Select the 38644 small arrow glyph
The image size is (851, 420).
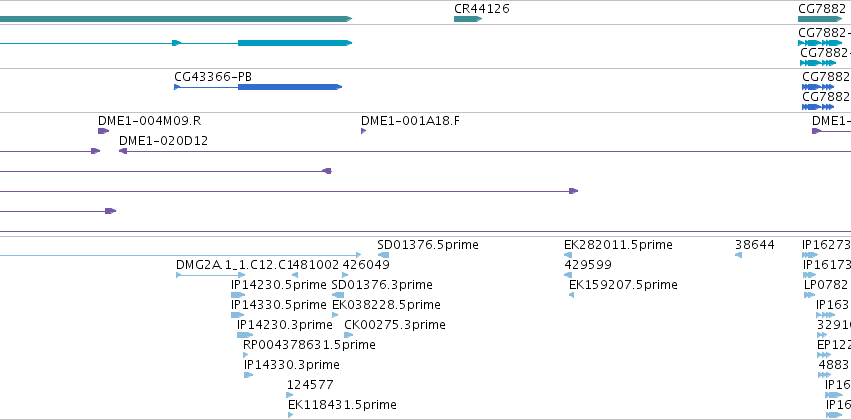coord(738,255)
